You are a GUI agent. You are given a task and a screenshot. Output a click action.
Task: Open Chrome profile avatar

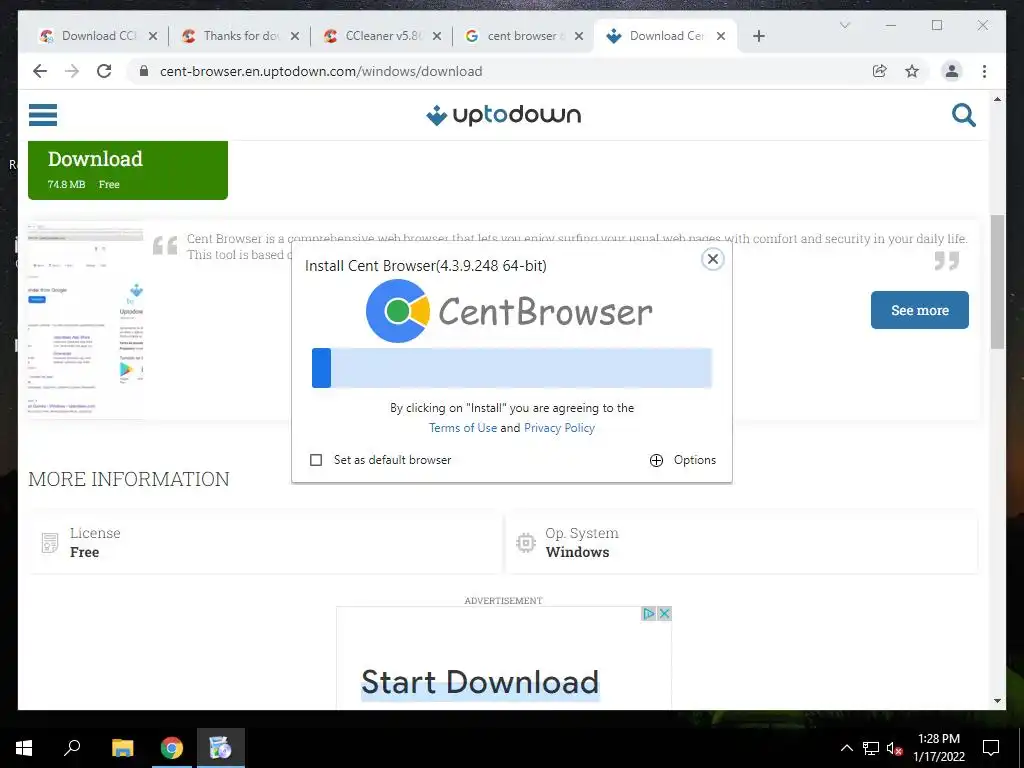pos(952,71)
